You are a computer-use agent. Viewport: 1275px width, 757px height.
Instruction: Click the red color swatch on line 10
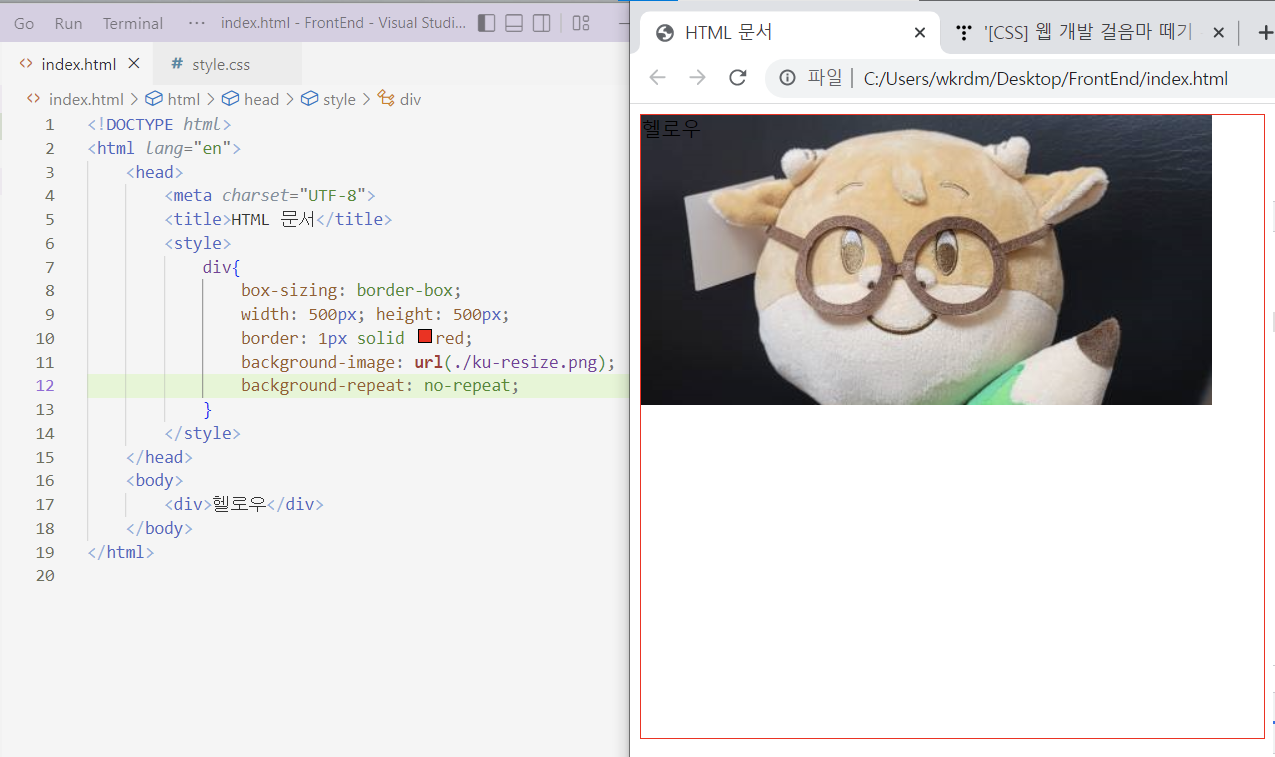[424, 338]
